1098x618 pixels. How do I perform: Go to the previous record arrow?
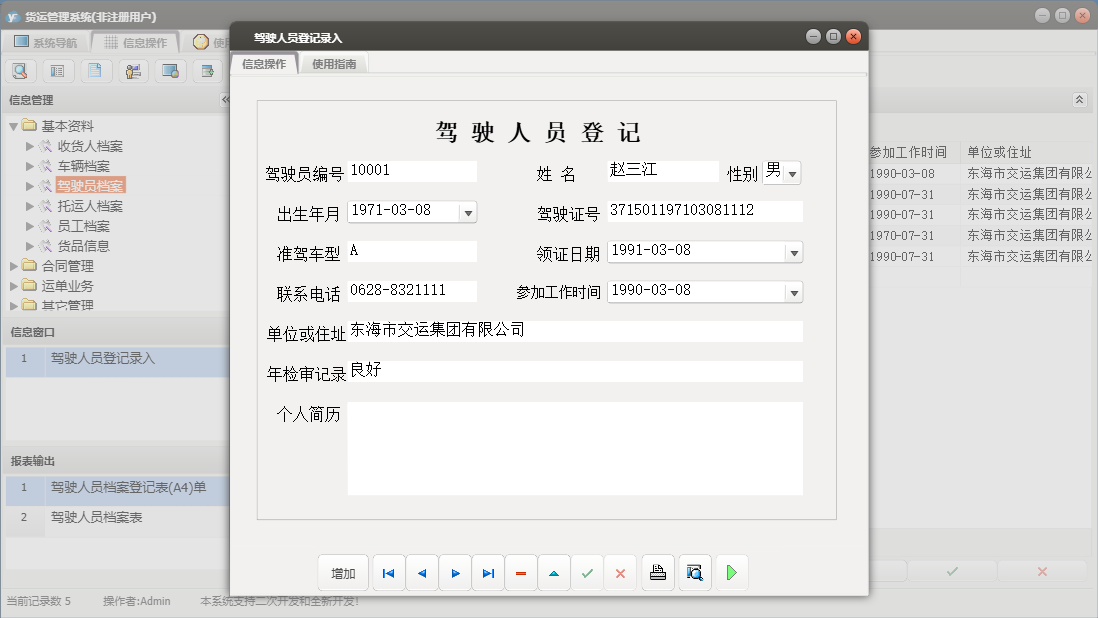click(421, 572)
